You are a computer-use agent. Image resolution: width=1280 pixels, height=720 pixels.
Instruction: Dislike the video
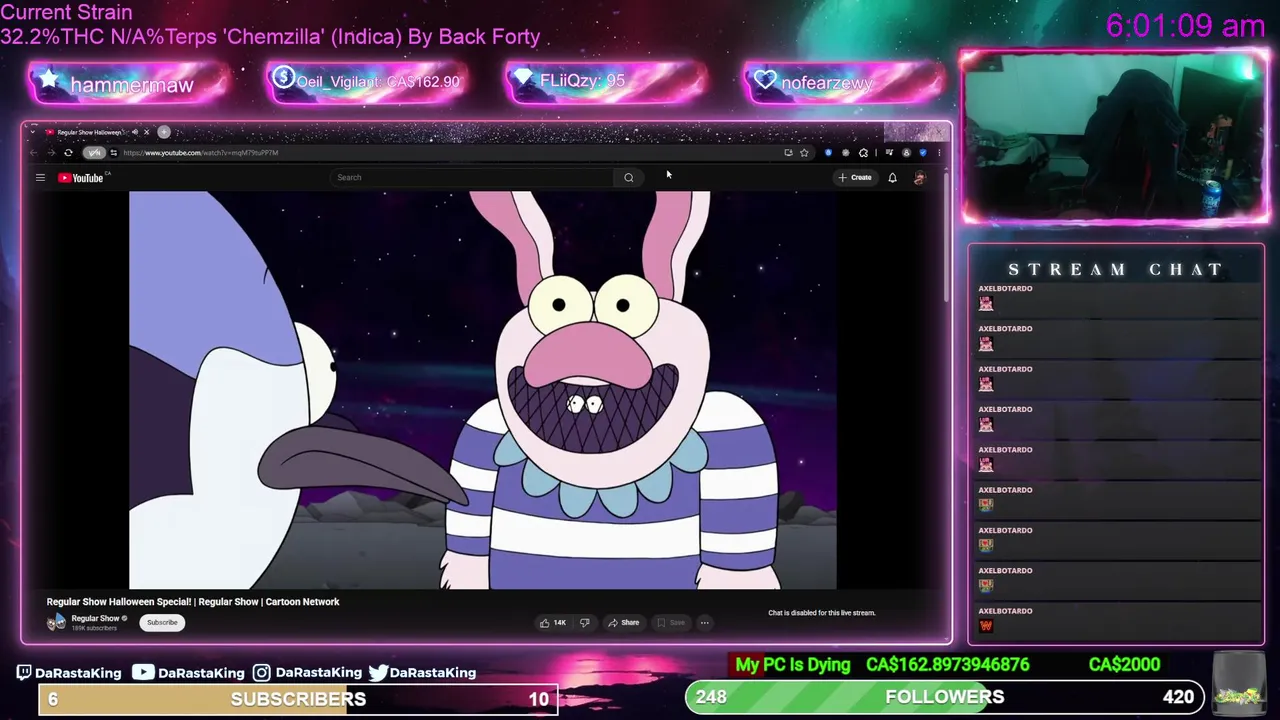coord(585,623)
